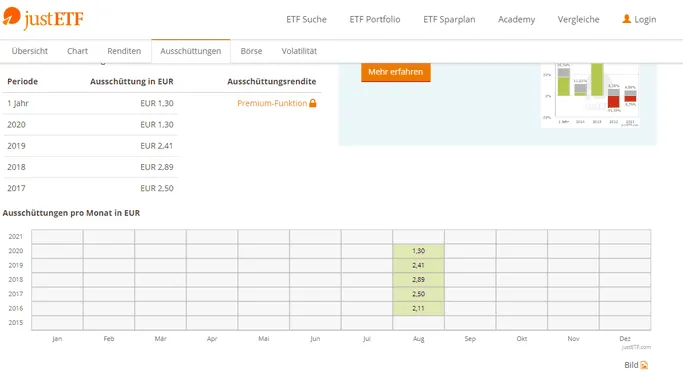Screen dimensions: 683x384
Task: Click Ausschüttungen pro Monat in EUR heading
Action: pos(71,213)
